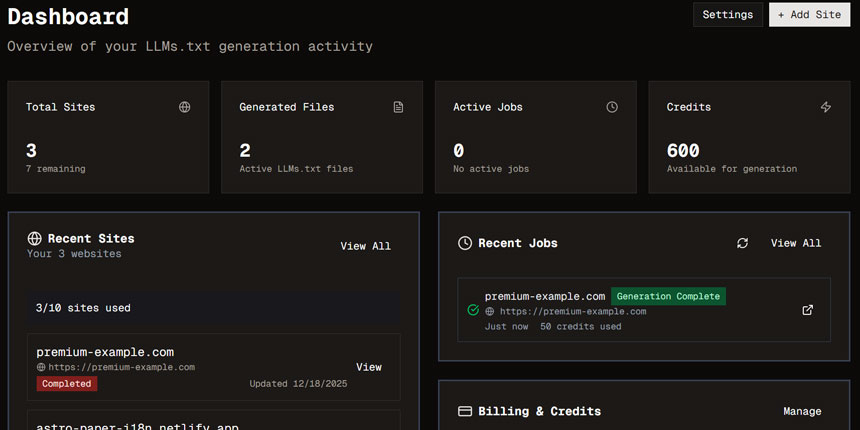The image size is (860, 430).
Task: Refresh the Recent Jobs list
Action: click(x=743, y=244)
